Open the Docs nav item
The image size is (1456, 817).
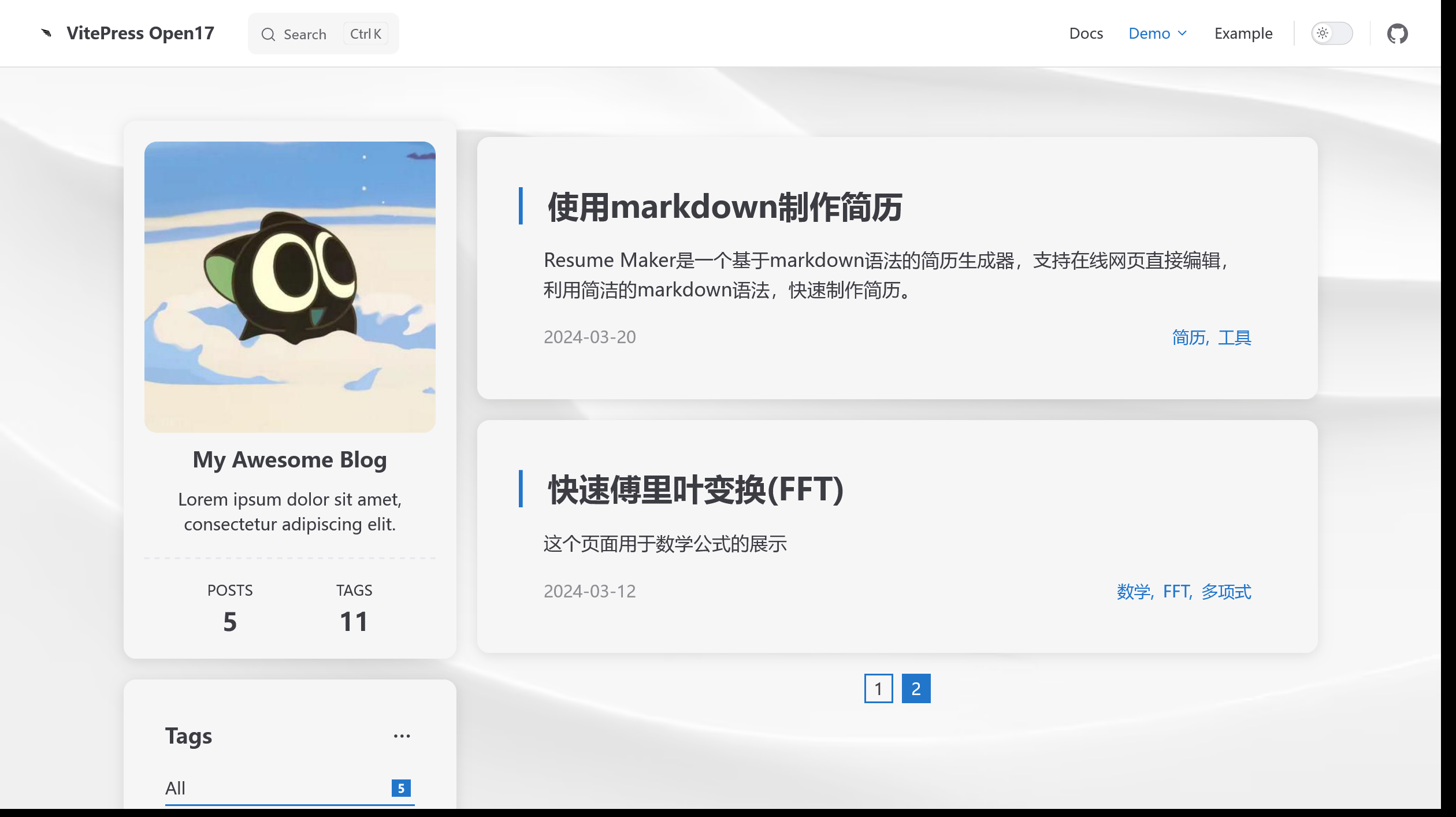tap(1086, 34)
